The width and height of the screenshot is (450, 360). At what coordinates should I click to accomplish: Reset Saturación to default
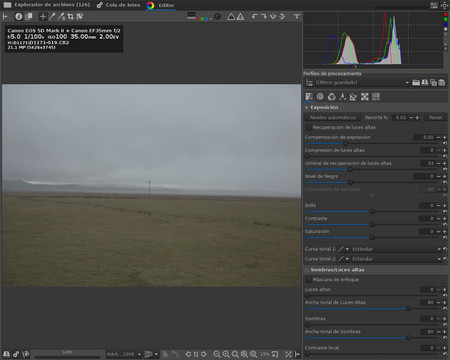[445, 237]
